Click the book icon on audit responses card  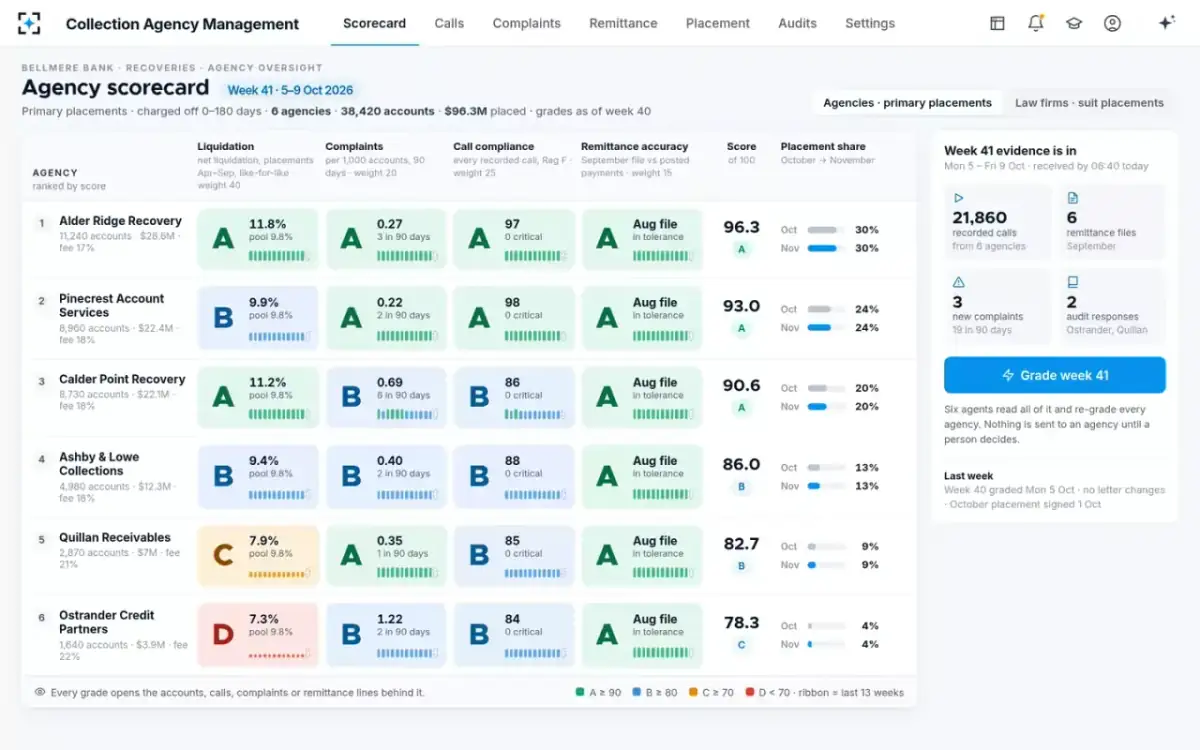pos(1073,283)
